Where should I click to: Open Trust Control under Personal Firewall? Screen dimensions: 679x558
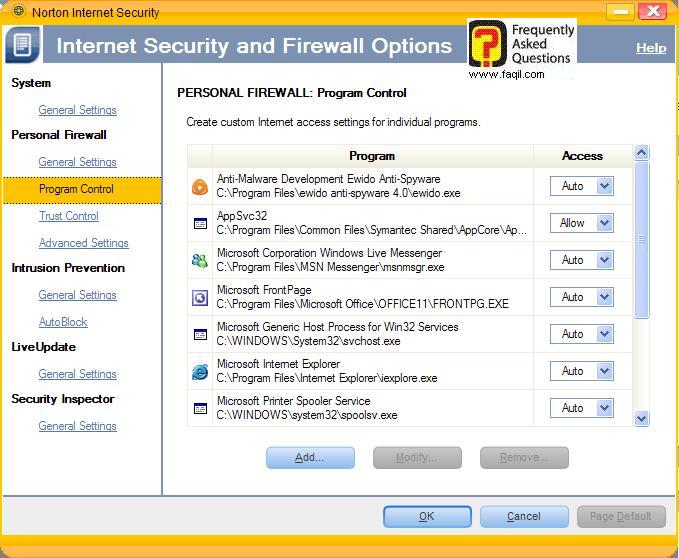(x=69, y=216)
